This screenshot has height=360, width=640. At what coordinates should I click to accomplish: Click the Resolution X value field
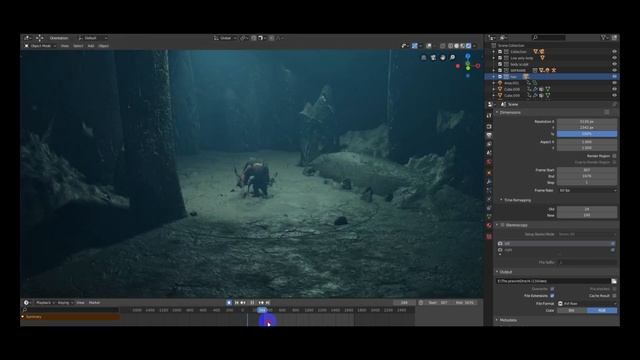[587, 122]
